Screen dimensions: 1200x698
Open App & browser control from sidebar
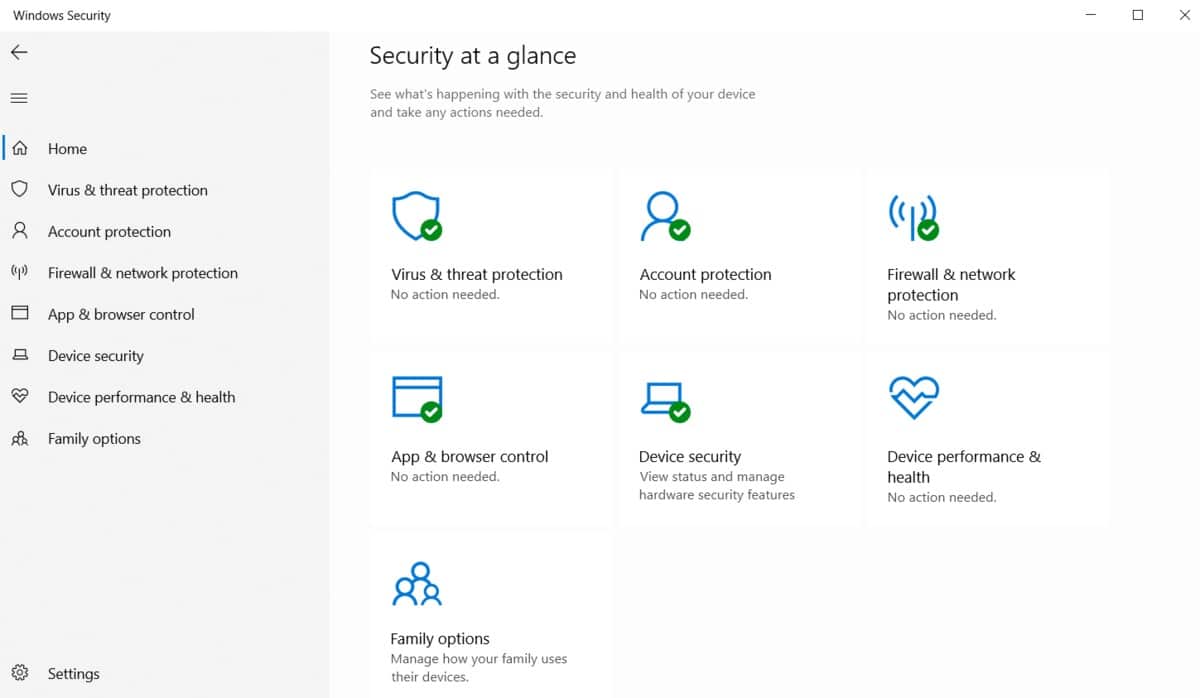point(120,314)
